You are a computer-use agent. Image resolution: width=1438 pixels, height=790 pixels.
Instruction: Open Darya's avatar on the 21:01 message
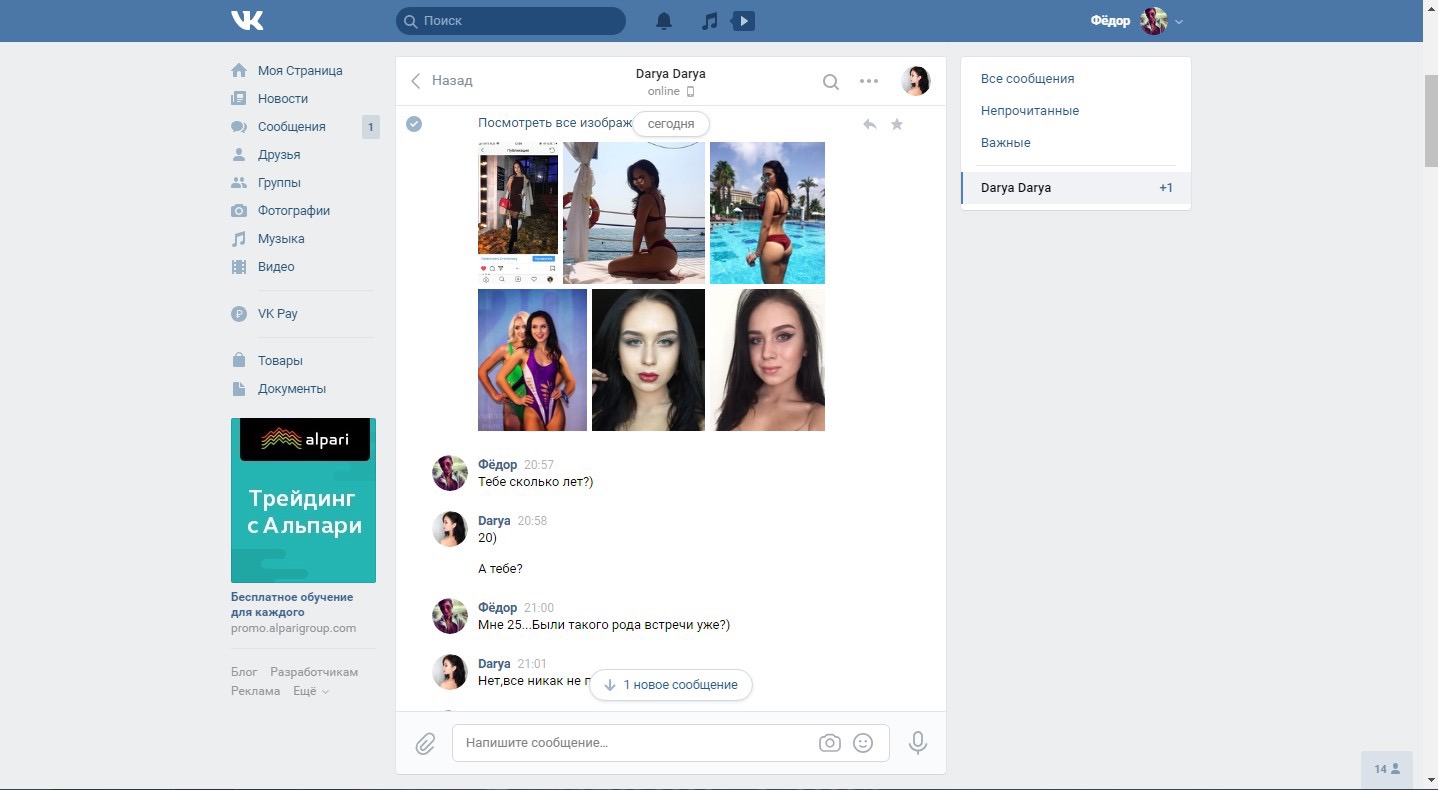coord(450,672)
